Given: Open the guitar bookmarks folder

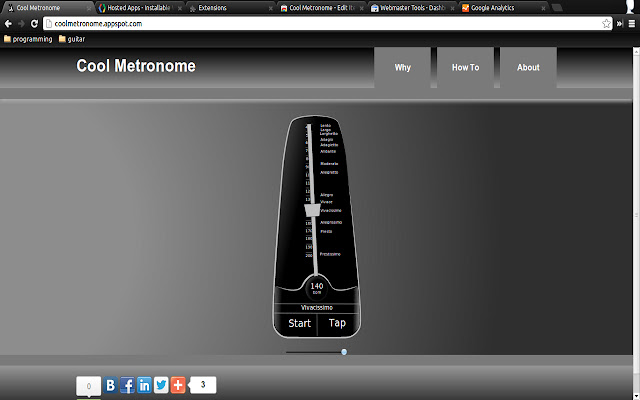Looking at the screenshot, I should coord(72,39).
